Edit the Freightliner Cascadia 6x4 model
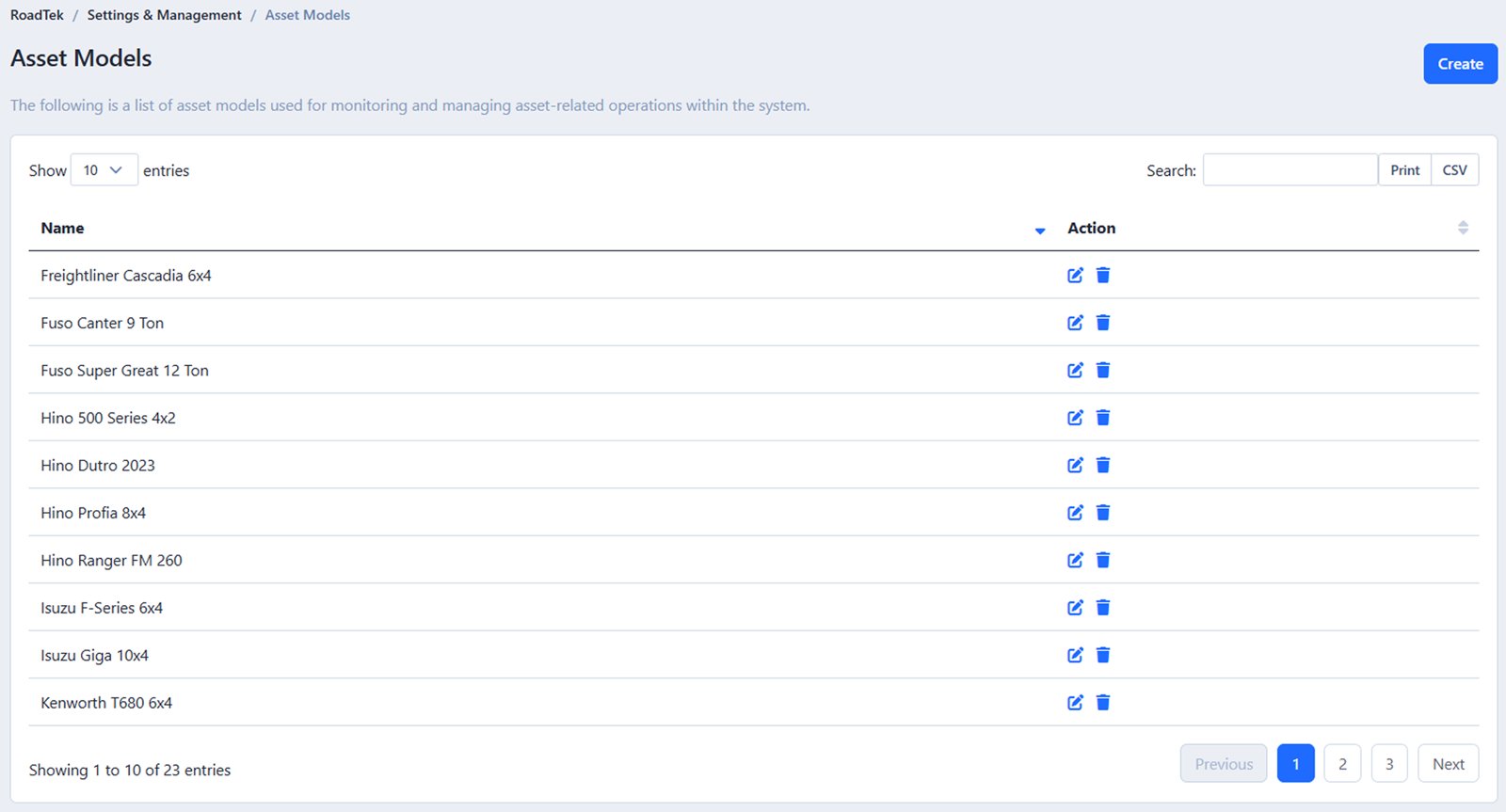1506x812 pixels. click(x=1075, y=276)
